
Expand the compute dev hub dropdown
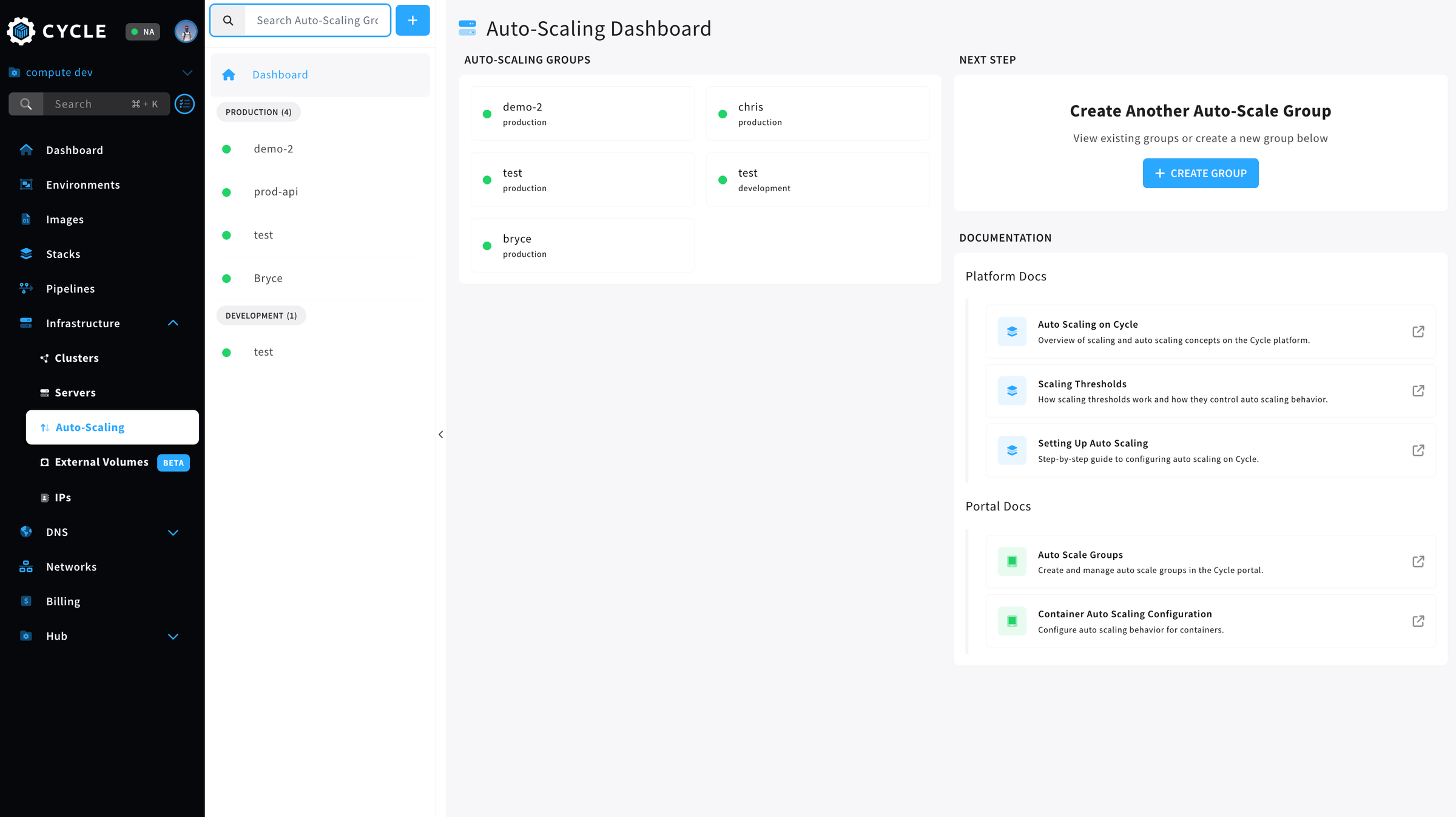tap(187, 72)
